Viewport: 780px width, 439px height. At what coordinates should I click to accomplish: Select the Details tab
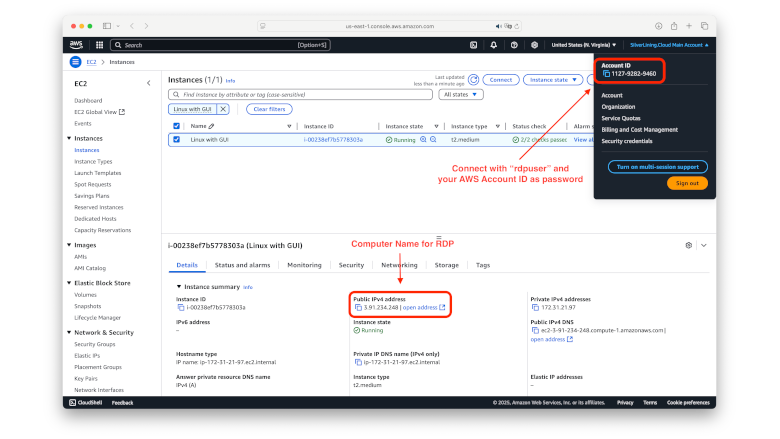coord(187,265)
